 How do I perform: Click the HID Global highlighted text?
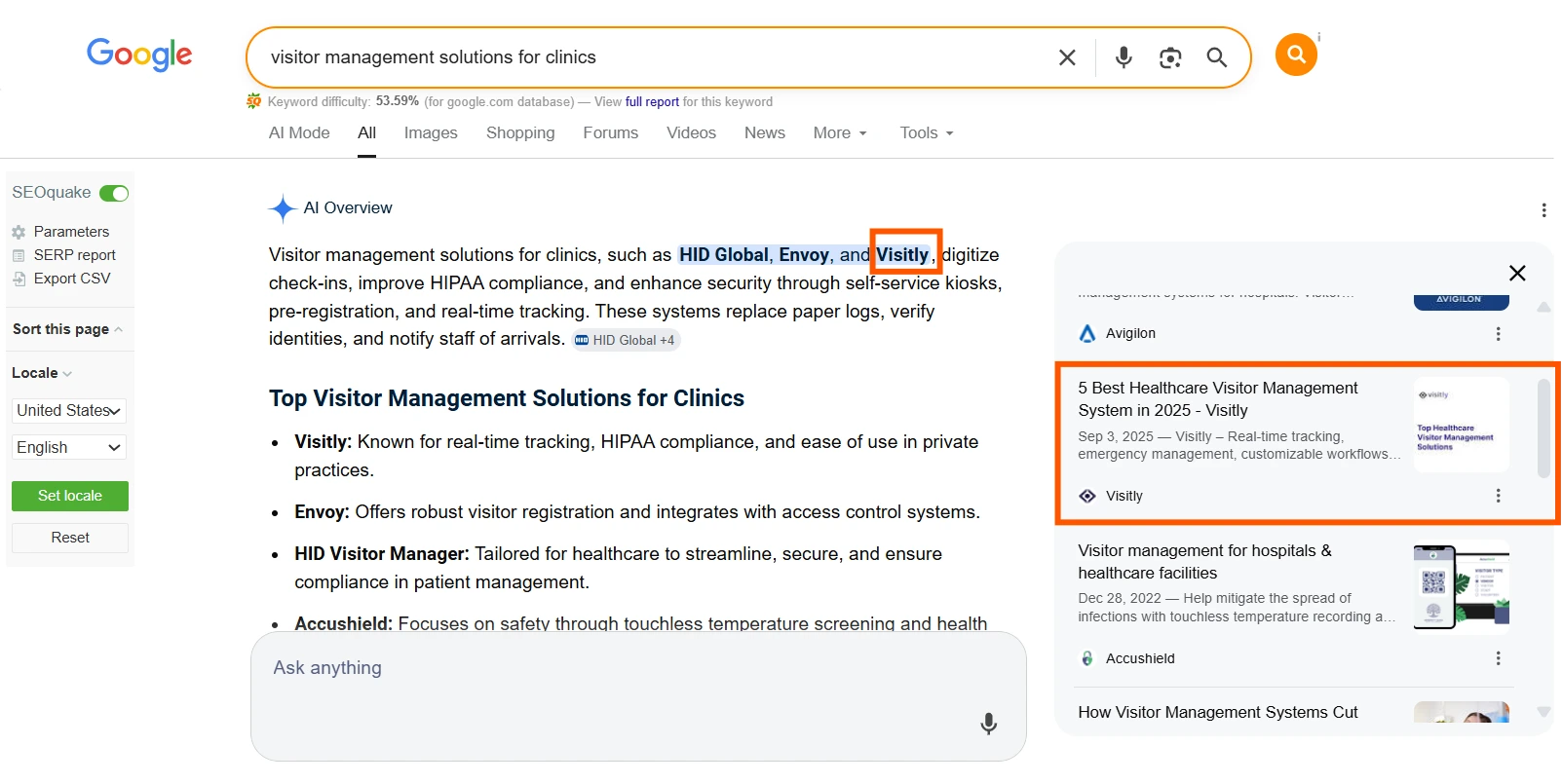click(724, 255)
